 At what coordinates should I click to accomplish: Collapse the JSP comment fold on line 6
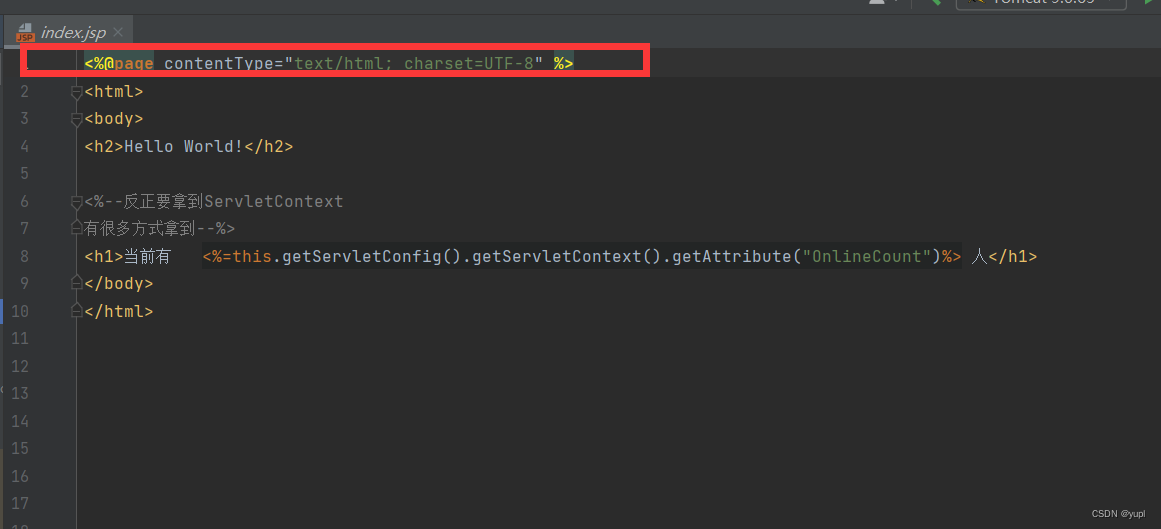76,202
